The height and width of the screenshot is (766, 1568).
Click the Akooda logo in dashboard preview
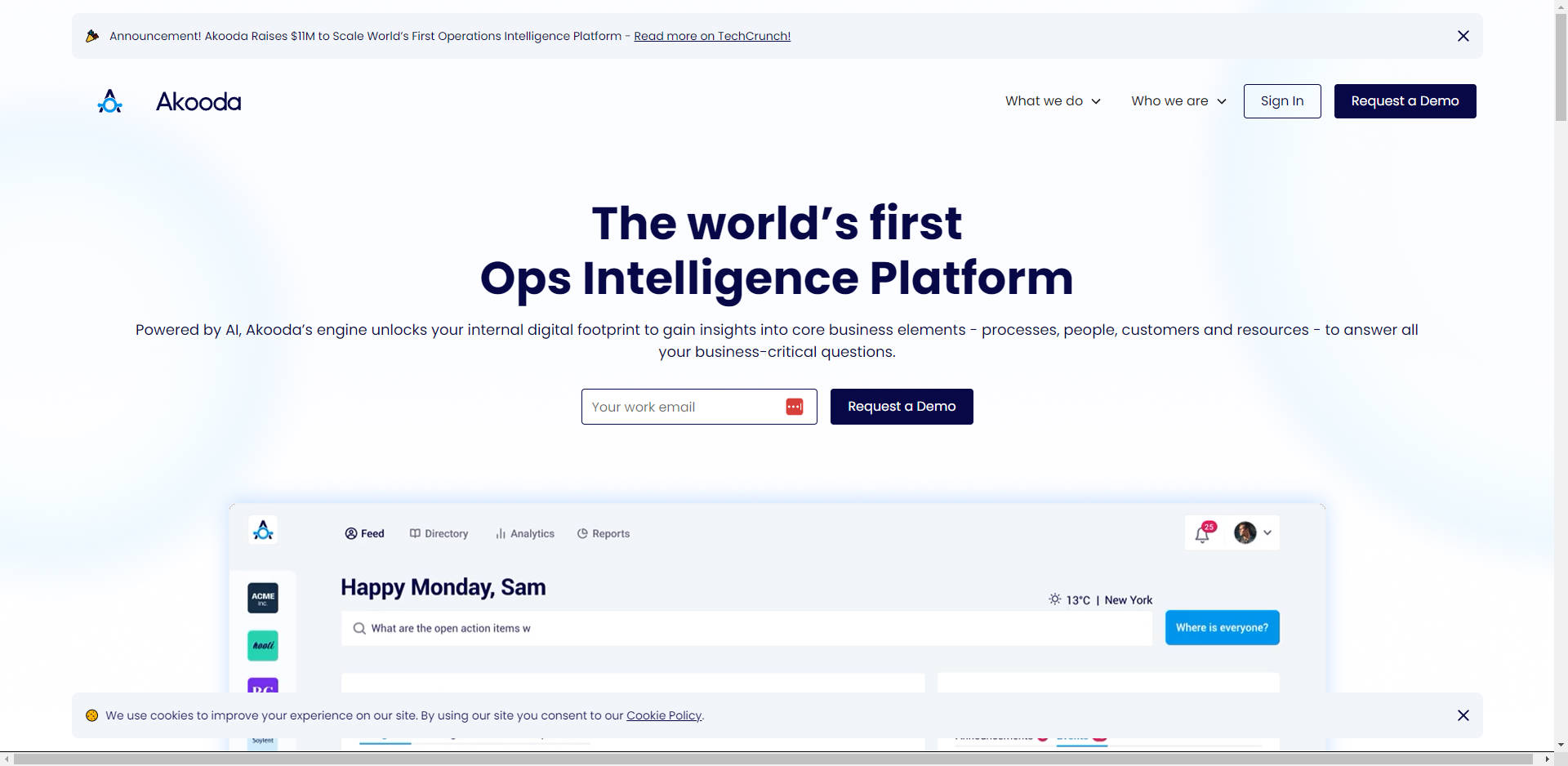pos(263,531)
